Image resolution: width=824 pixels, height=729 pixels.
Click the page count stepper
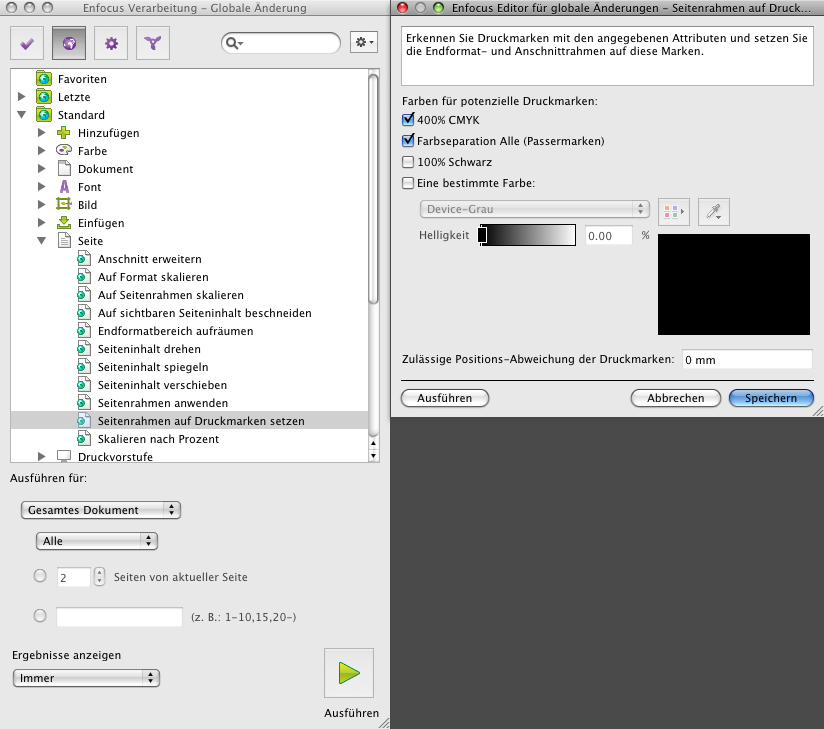(99, 577)
